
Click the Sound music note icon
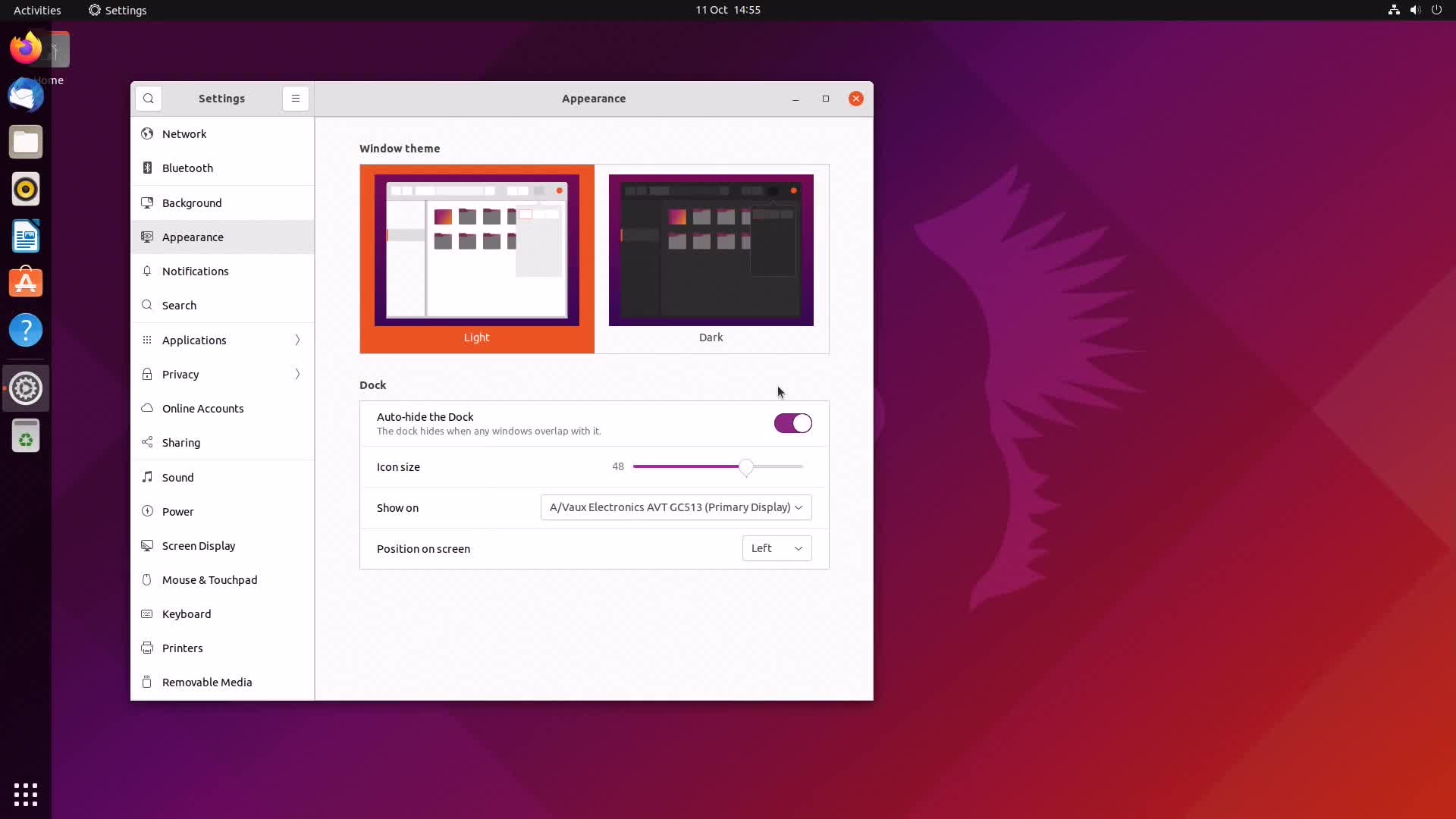click(x=147, y=477)
